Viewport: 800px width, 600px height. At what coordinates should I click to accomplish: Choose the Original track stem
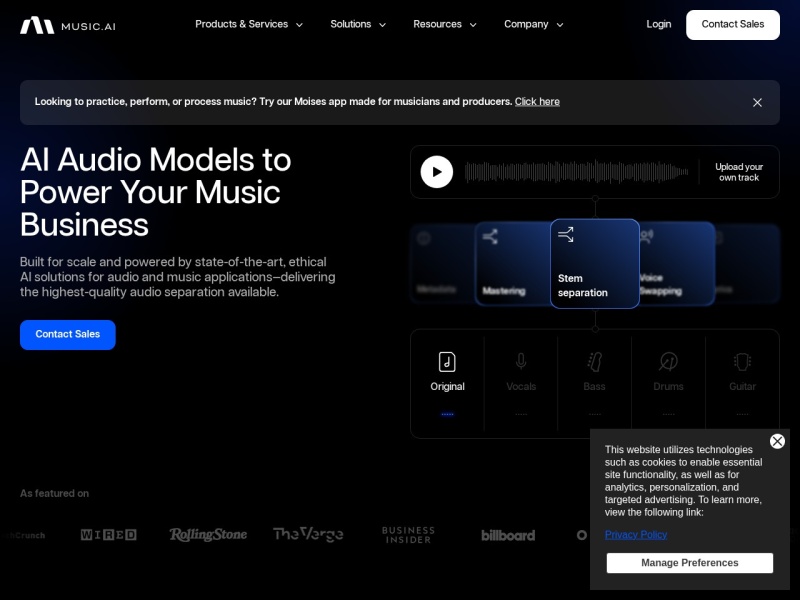[447, 373]
